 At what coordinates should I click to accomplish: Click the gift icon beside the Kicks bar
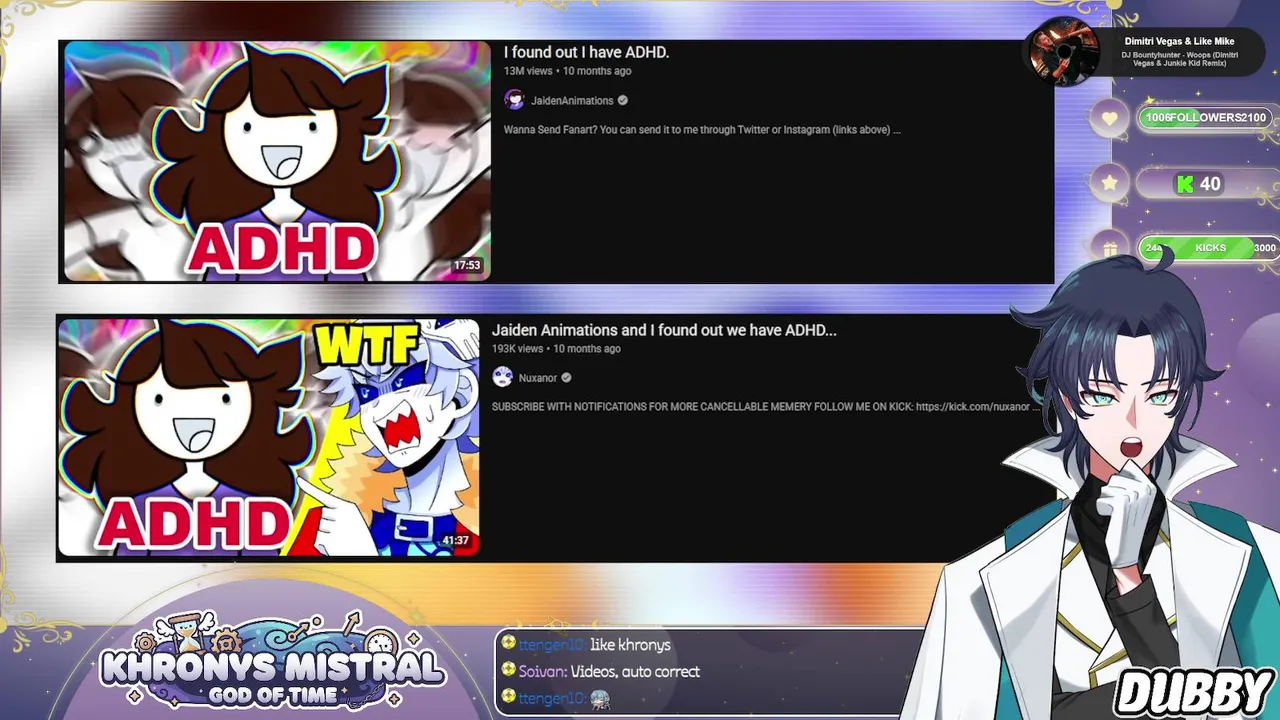(1109, 249)
